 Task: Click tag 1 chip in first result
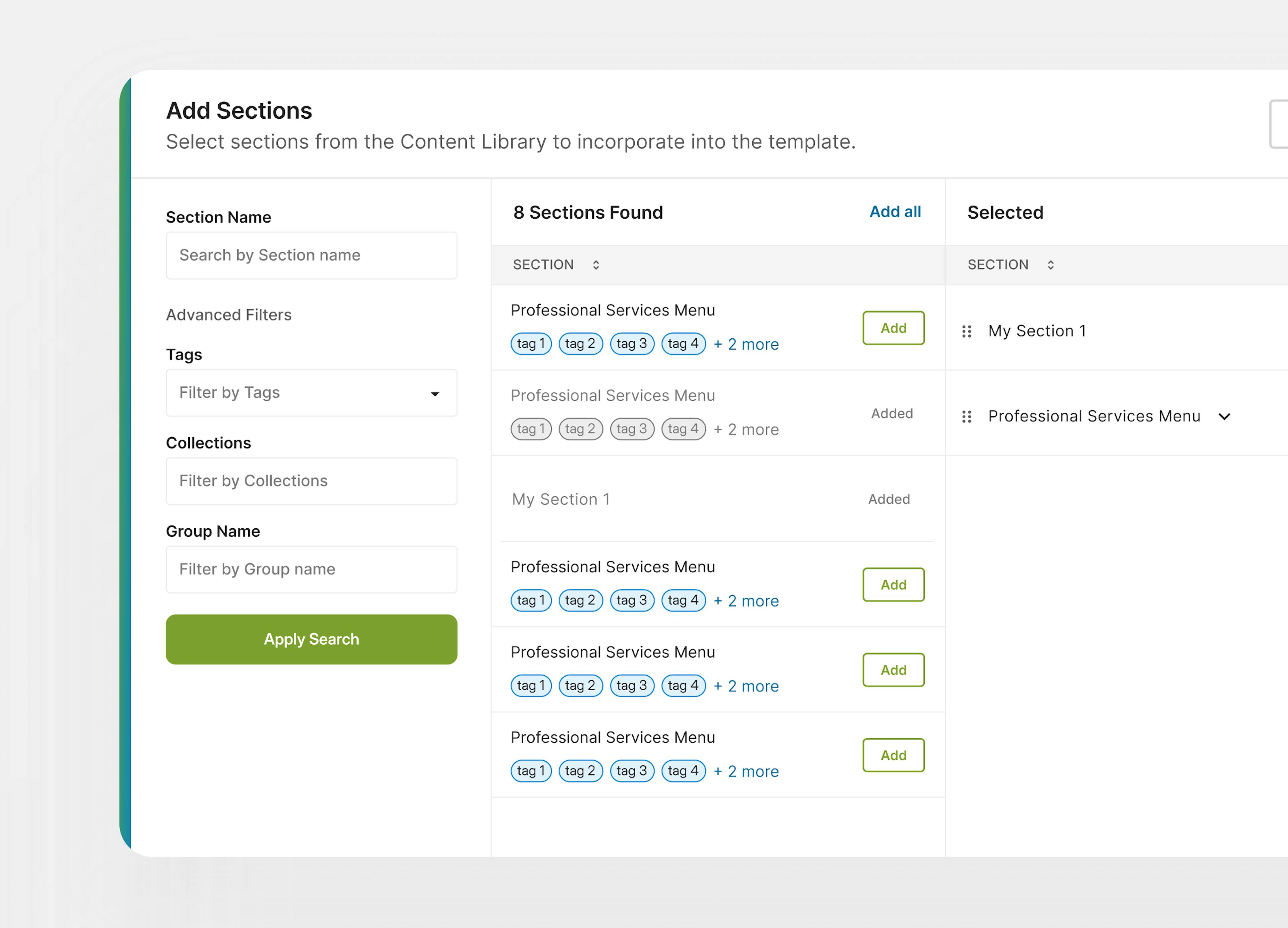(531, 344)
